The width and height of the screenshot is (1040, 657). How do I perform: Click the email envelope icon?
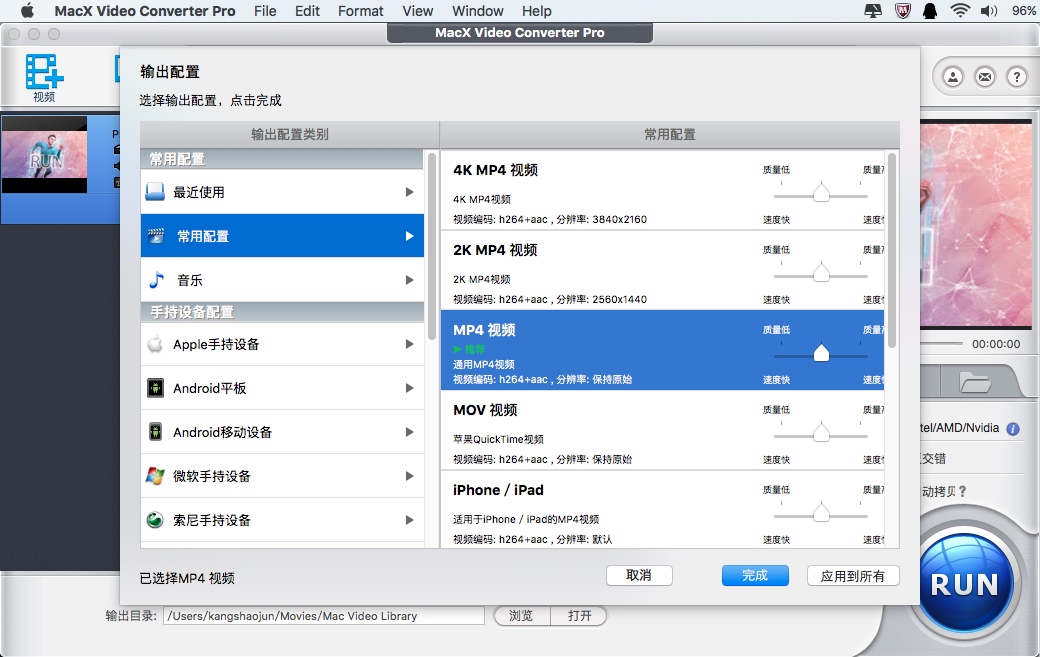(985, 77)
